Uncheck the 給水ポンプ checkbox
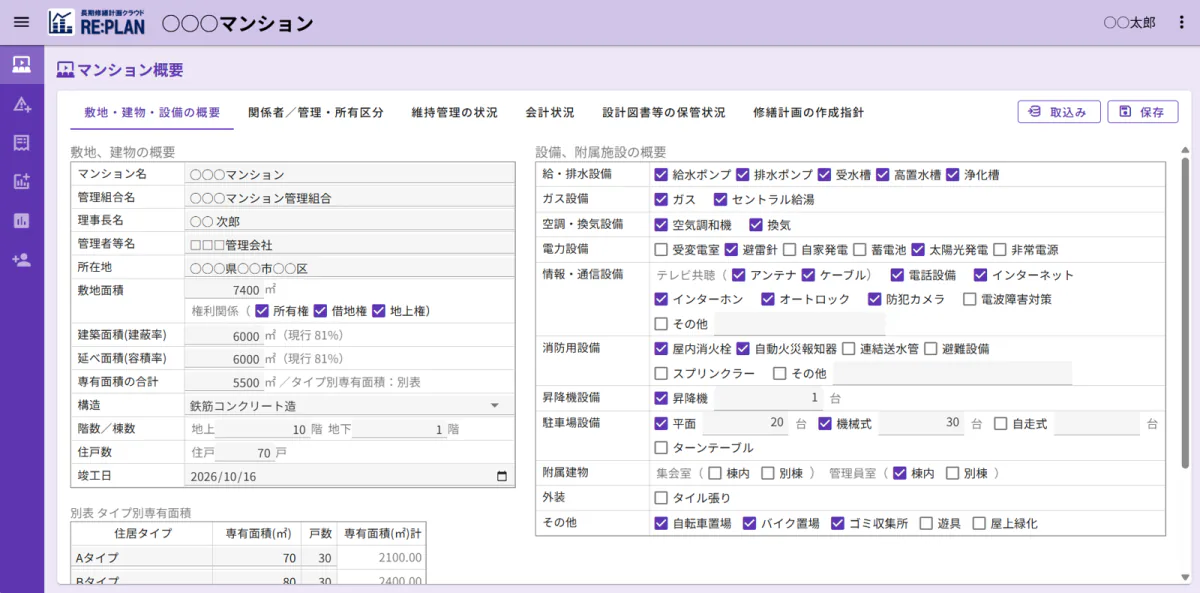Viewport: 1200px width, 593px height. coord(661,174)
